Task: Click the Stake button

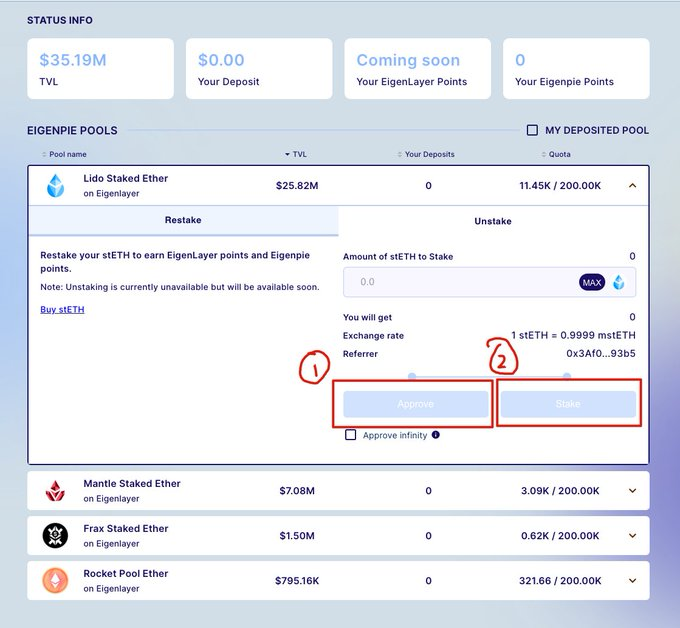Action: pos(568,404)
